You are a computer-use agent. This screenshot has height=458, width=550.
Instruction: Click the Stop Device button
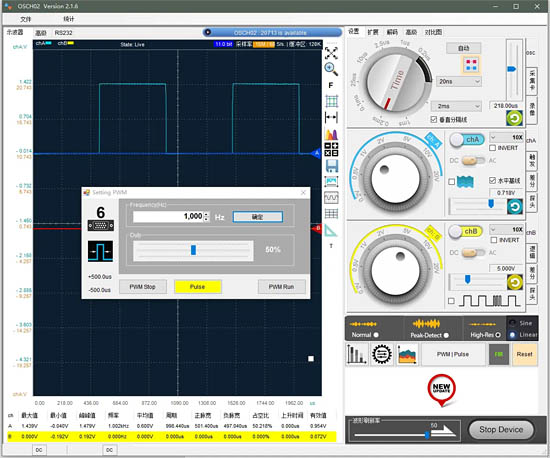[501, 430]
